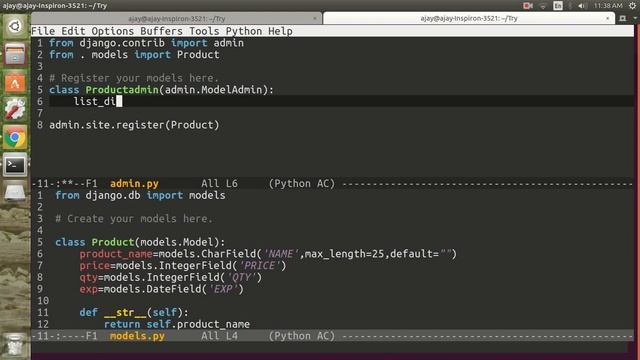Screen dimensions: 640x360
Task: Click 'All L6' position in admin.py mode line
Action: (219, 184)
